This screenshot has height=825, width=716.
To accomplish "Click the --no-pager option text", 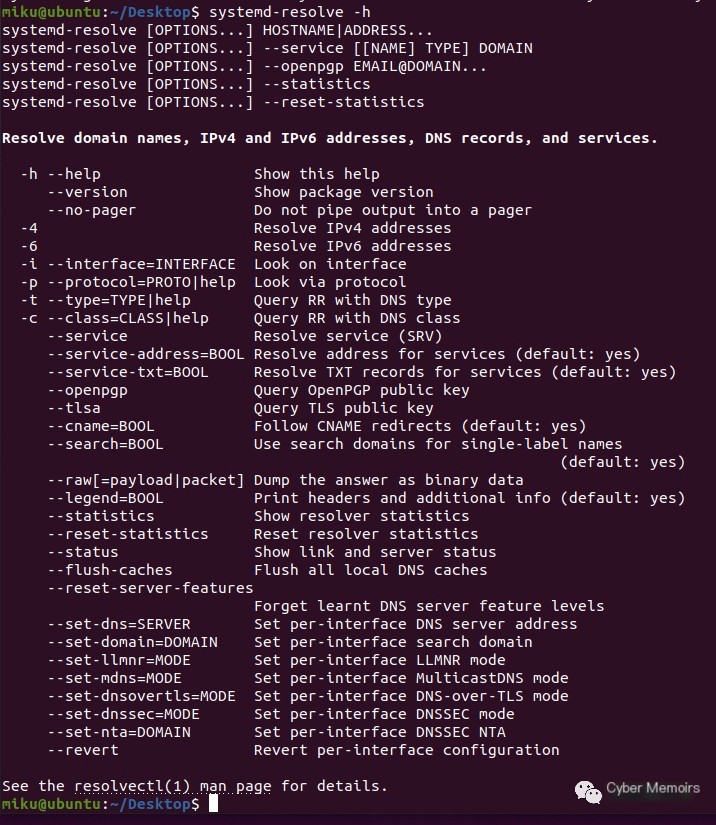I will (92, 210).
